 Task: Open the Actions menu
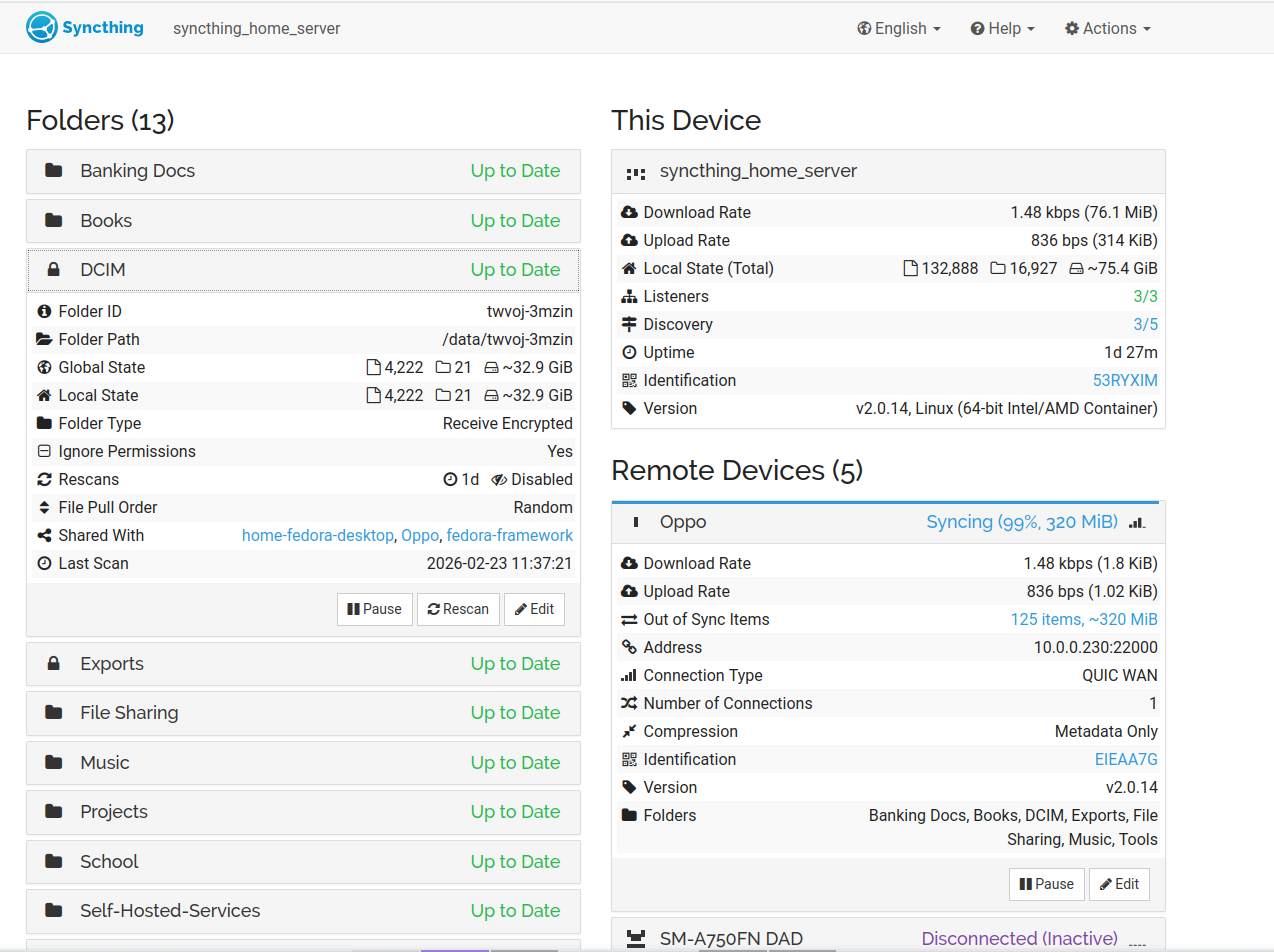(1107, 29)
